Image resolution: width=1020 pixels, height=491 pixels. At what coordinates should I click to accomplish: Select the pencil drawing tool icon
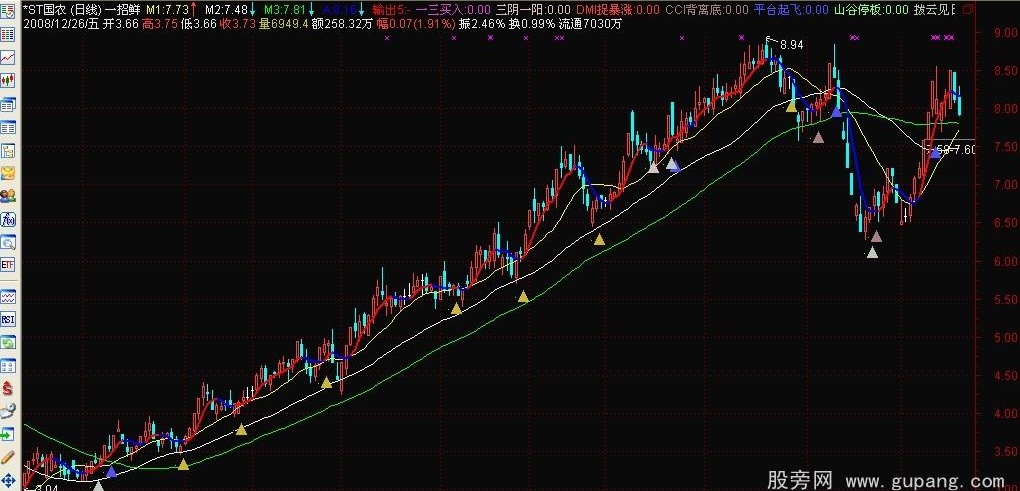pos(8,457)
